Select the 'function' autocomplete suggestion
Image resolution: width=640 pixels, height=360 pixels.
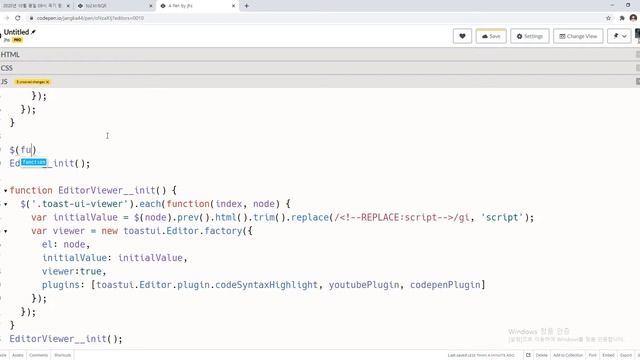pos(34,162)
